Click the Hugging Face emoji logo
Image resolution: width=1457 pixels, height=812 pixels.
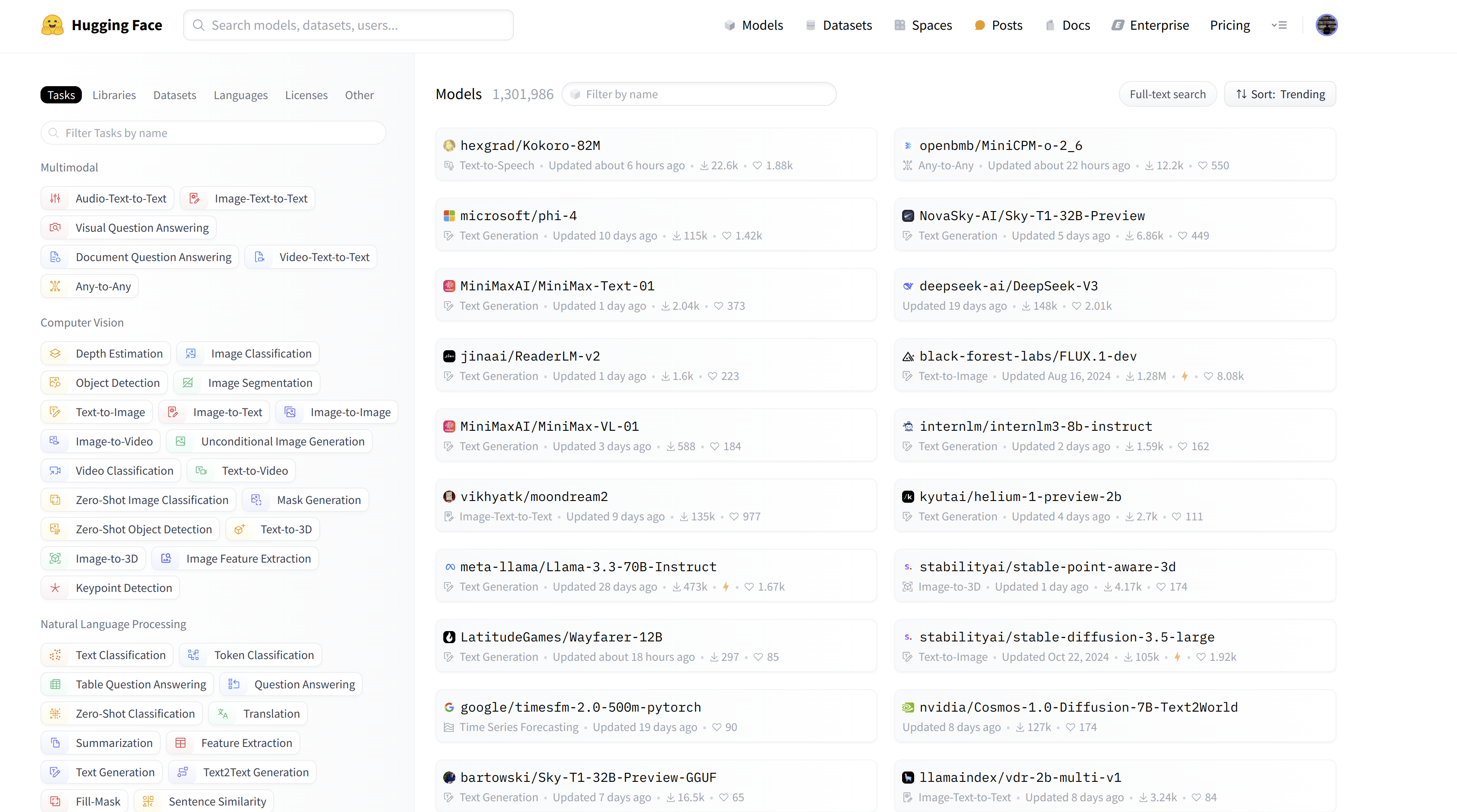click(53, 25)
